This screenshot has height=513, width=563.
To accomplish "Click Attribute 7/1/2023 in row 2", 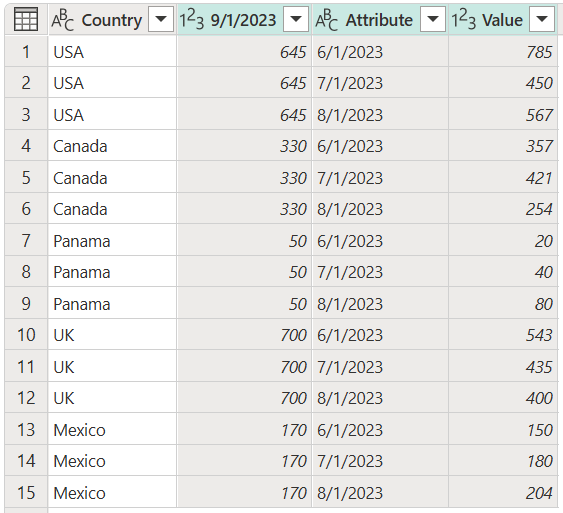I will click(380, 83).
